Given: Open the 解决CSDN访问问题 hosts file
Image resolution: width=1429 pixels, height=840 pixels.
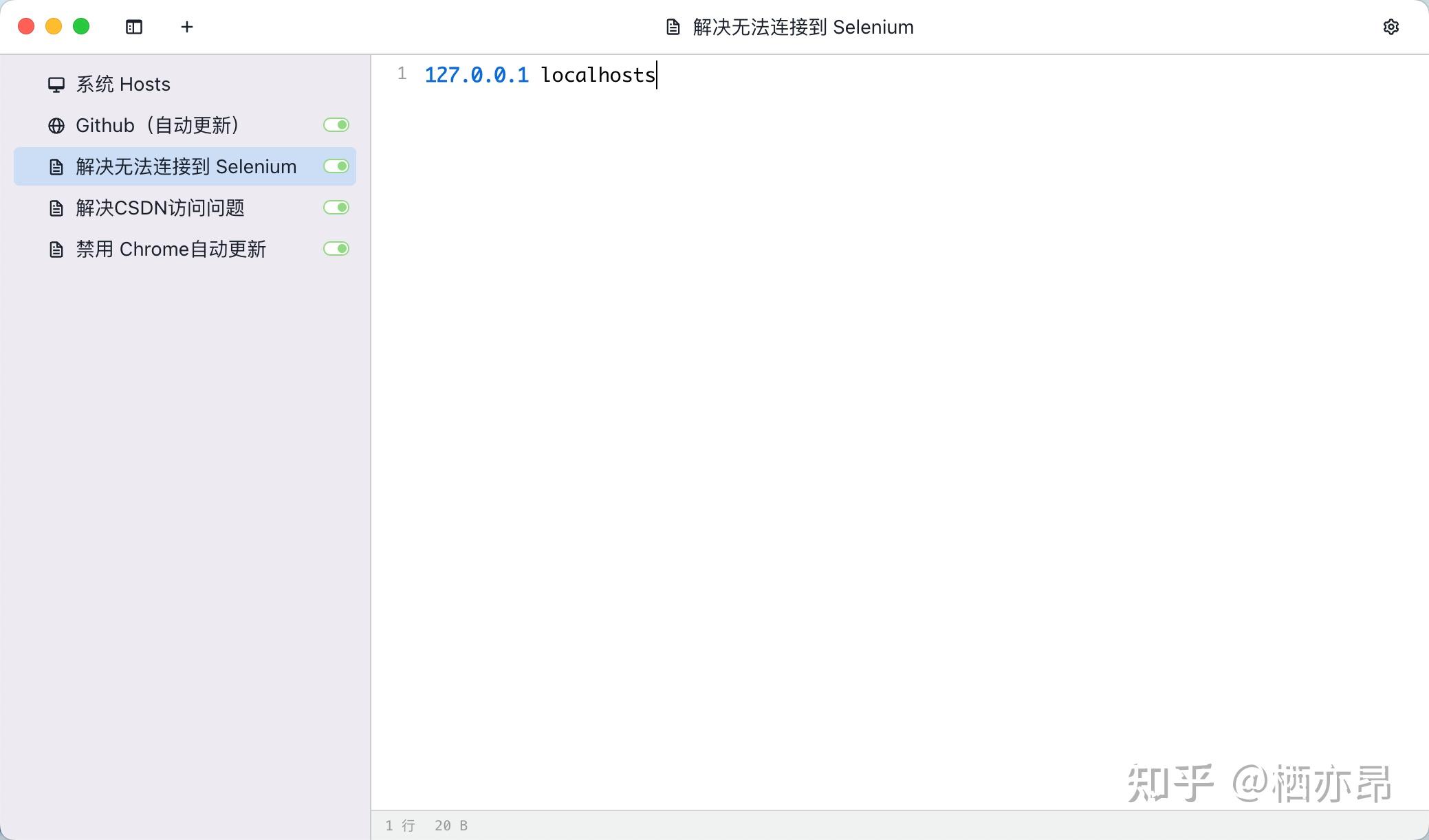Looking at the screenshot, I should 161,208.
